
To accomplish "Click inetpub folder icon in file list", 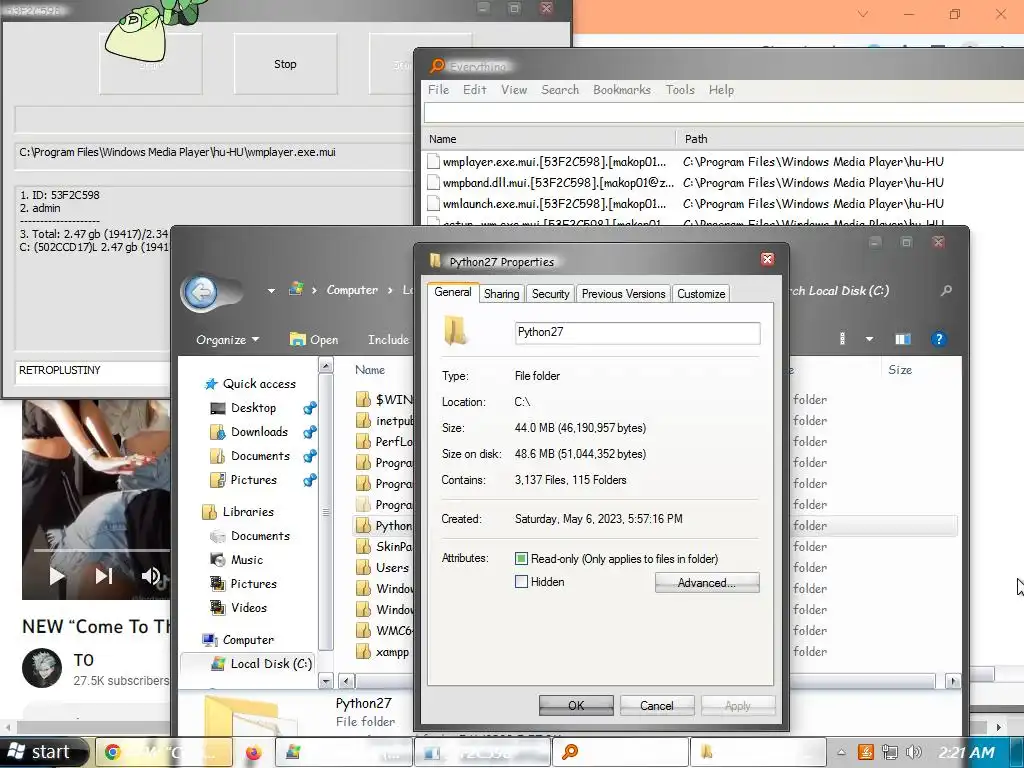I will pos(364,421).
